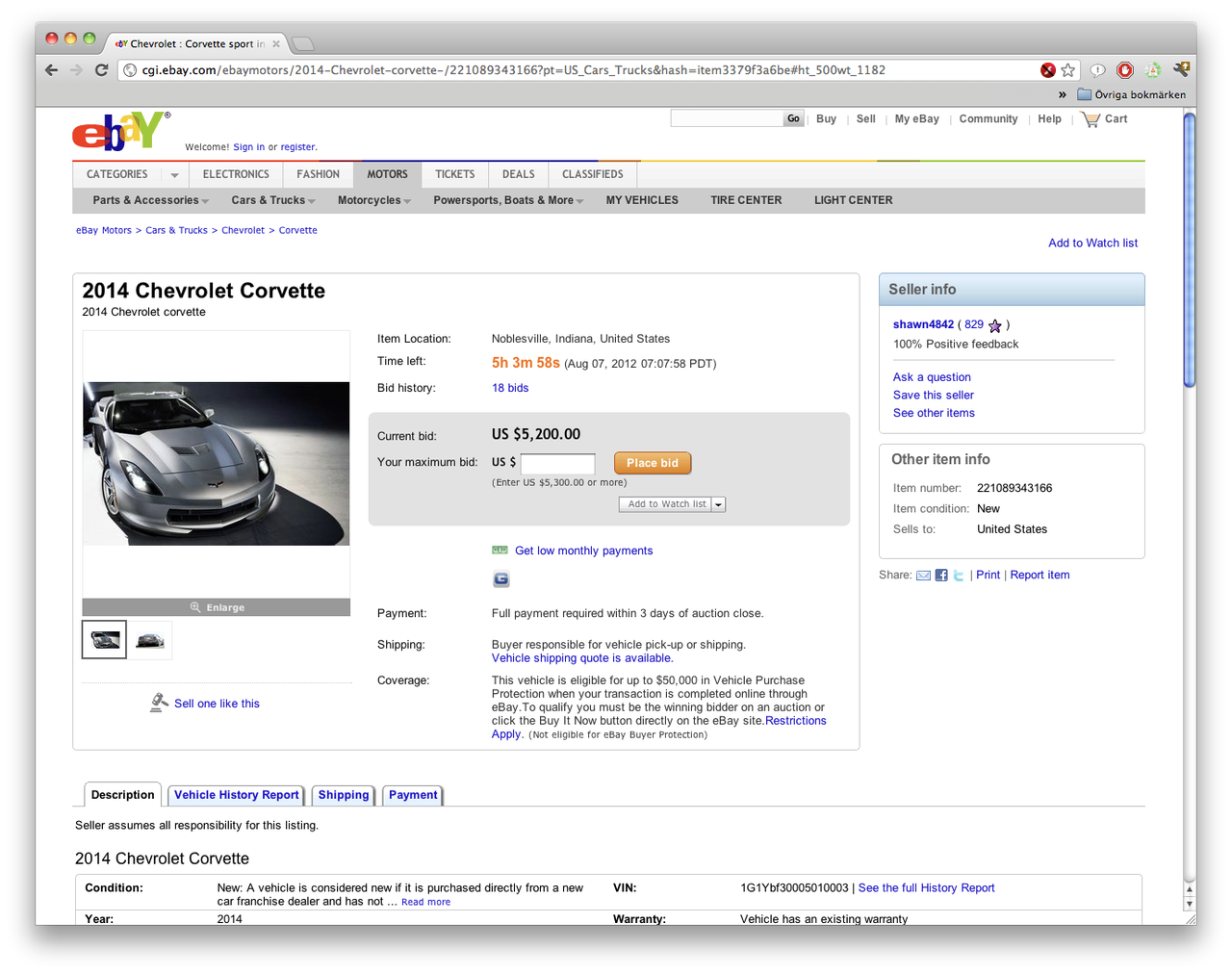Viewport: 1232px width, 974px height.
Task: Share listing via email icon
Action: tap(923, 575)
